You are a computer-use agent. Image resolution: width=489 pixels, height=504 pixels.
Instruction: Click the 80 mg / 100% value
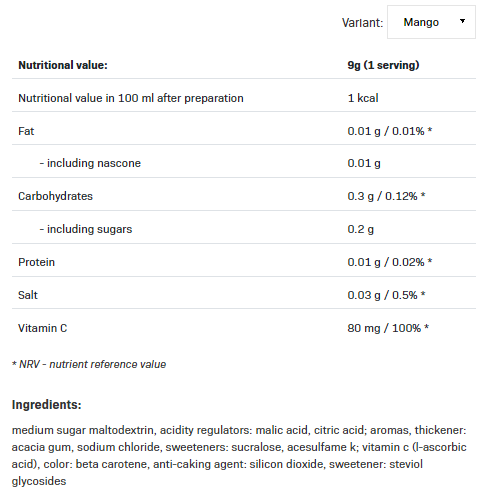(388, 328)
